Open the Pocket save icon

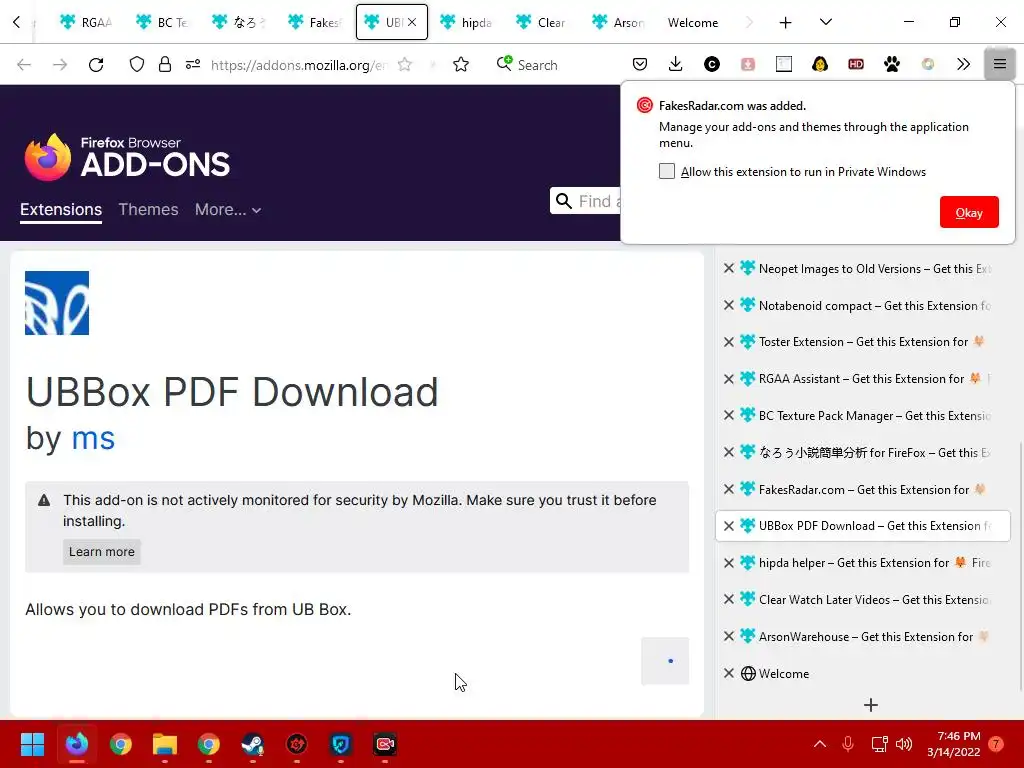coord(640,64)
